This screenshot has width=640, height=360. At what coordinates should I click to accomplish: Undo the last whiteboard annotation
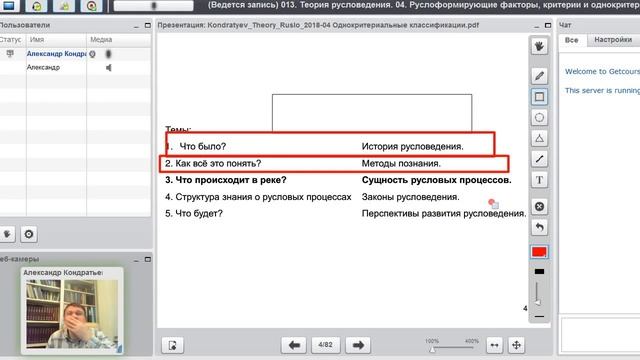coord(539,227)
